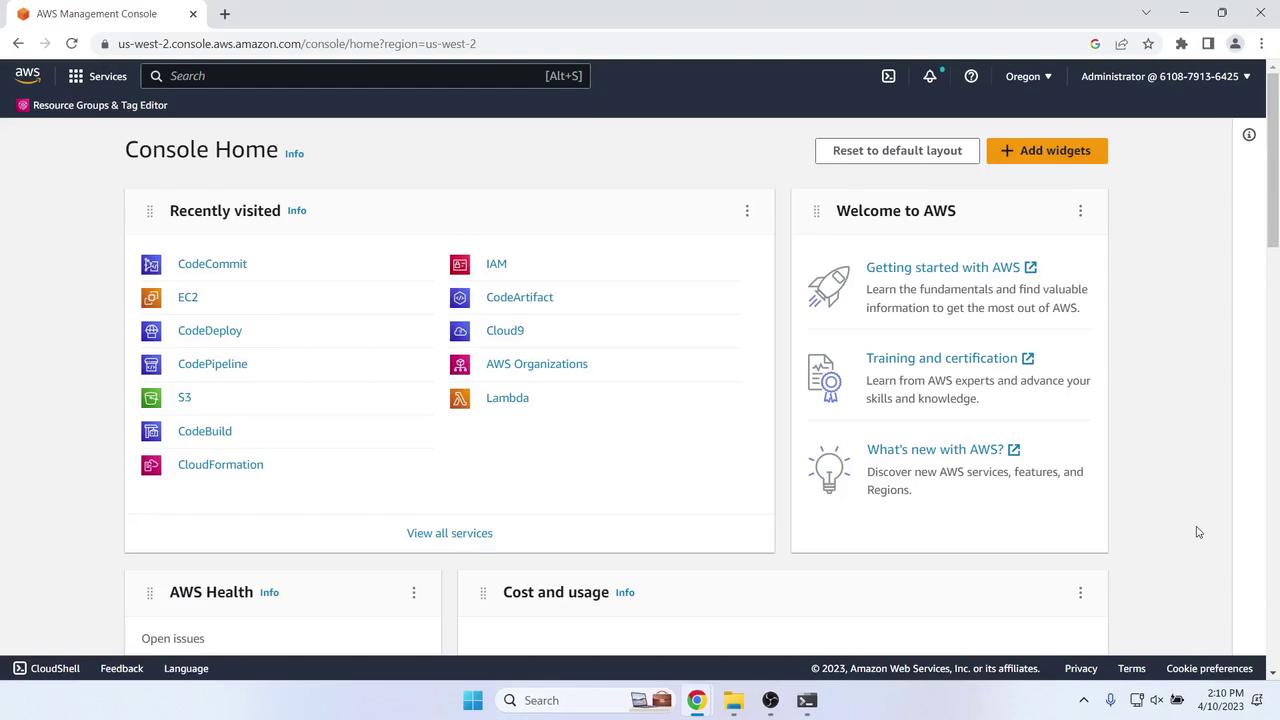Viewport: 1280px width, 720px height.
Task: Click the AWS Health drag handle
Action: [150, 593]
